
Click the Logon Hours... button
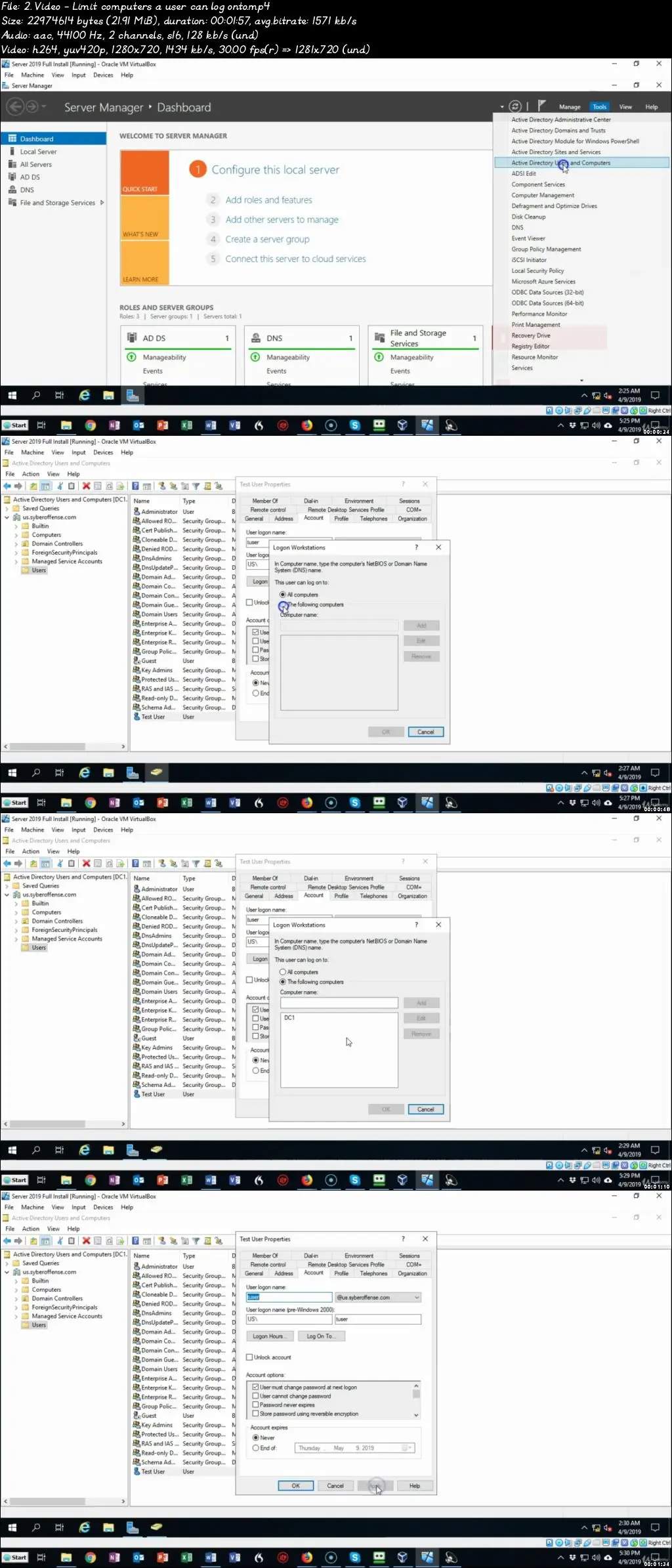coord(269,1336)
